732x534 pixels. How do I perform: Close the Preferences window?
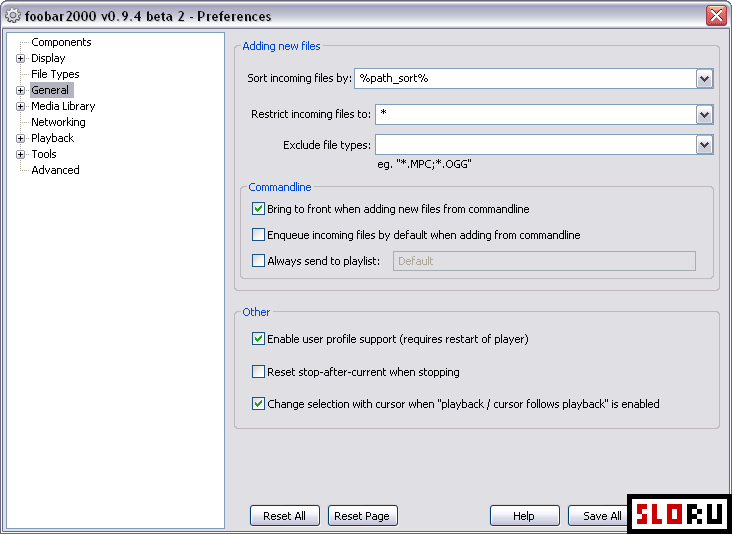point(716,16)
